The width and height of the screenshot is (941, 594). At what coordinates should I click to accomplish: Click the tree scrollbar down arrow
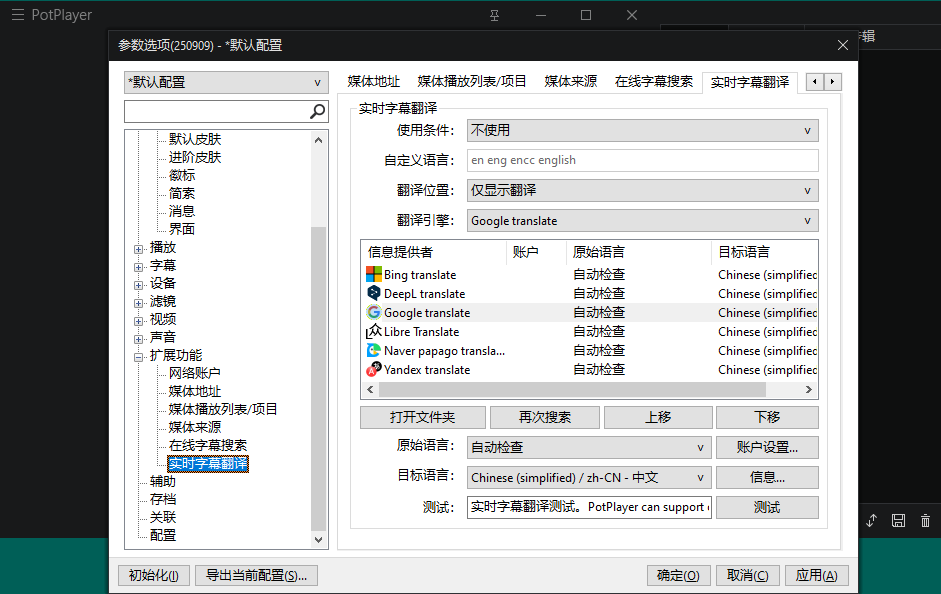[x=319, y=539]
